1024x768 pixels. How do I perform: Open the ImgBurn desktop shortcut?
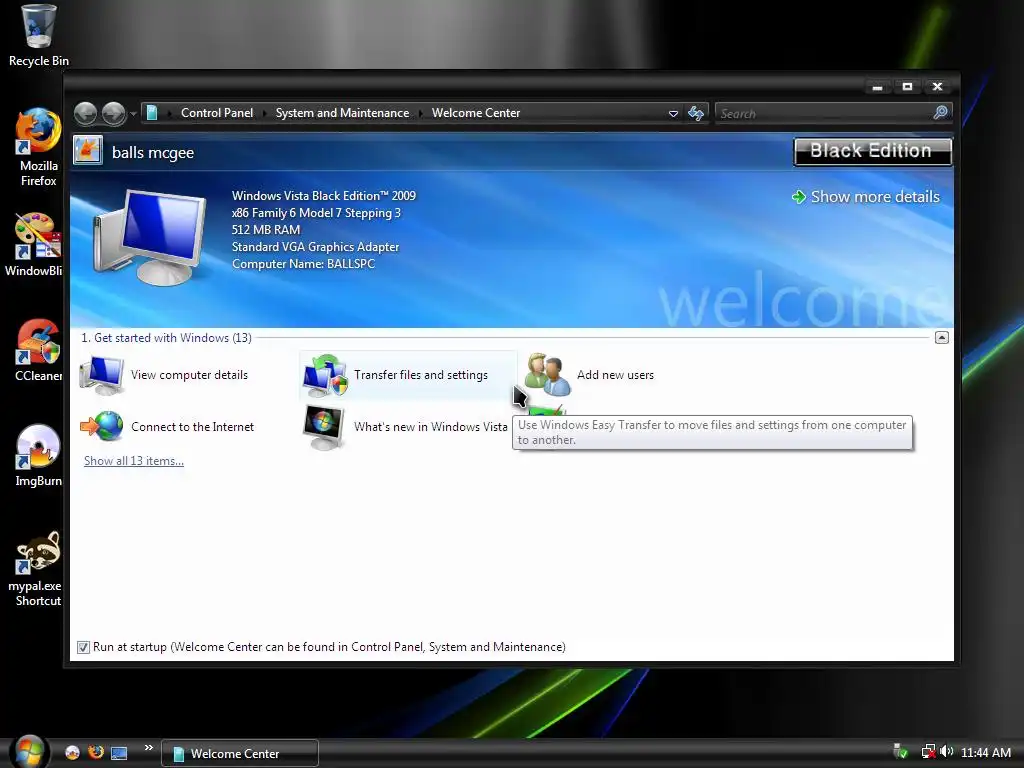tap(38, 455)
